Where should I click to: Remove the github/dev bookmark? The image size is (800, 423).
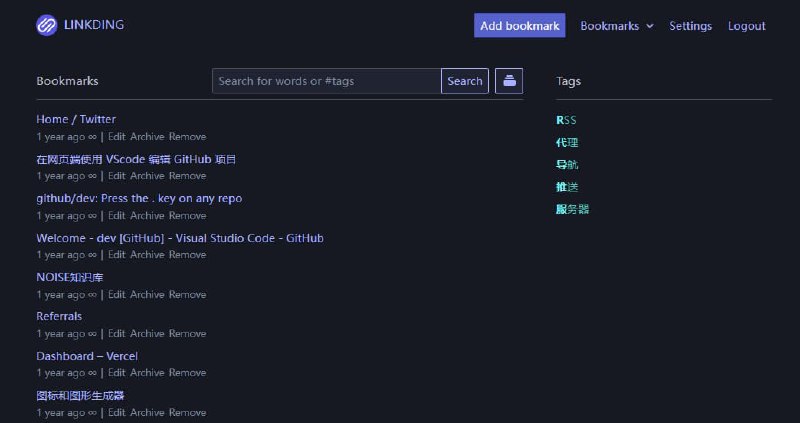[188, 216]
